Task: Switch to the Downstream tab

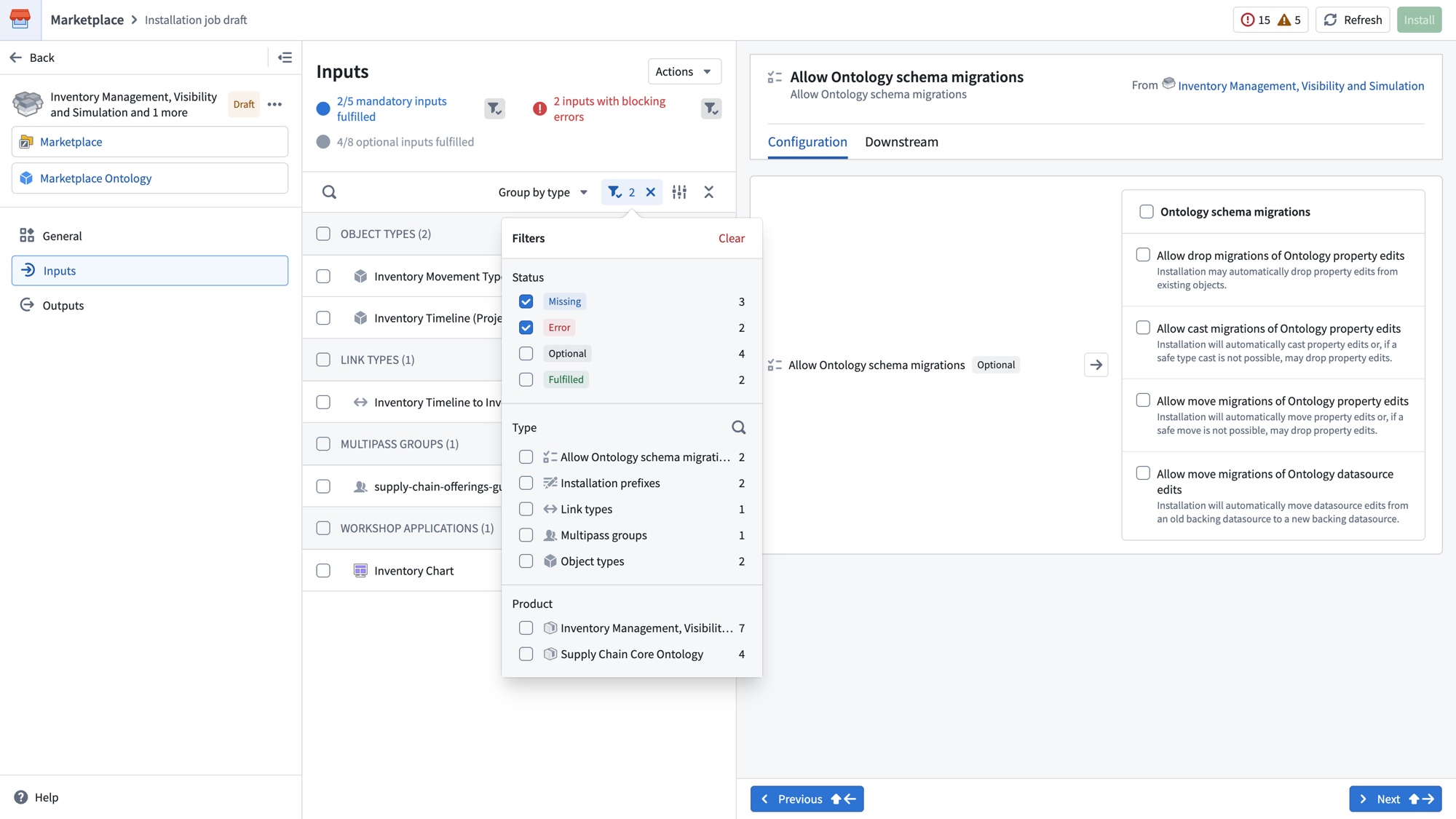Action: pyautogui.click(x=901, y=142)
